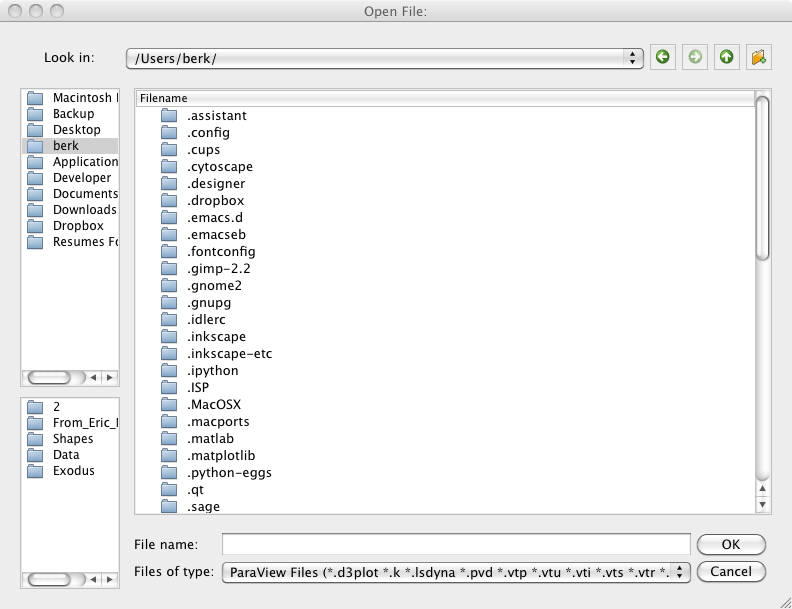Go up to parent directory icon
The image size is (792, 609).
726,57
